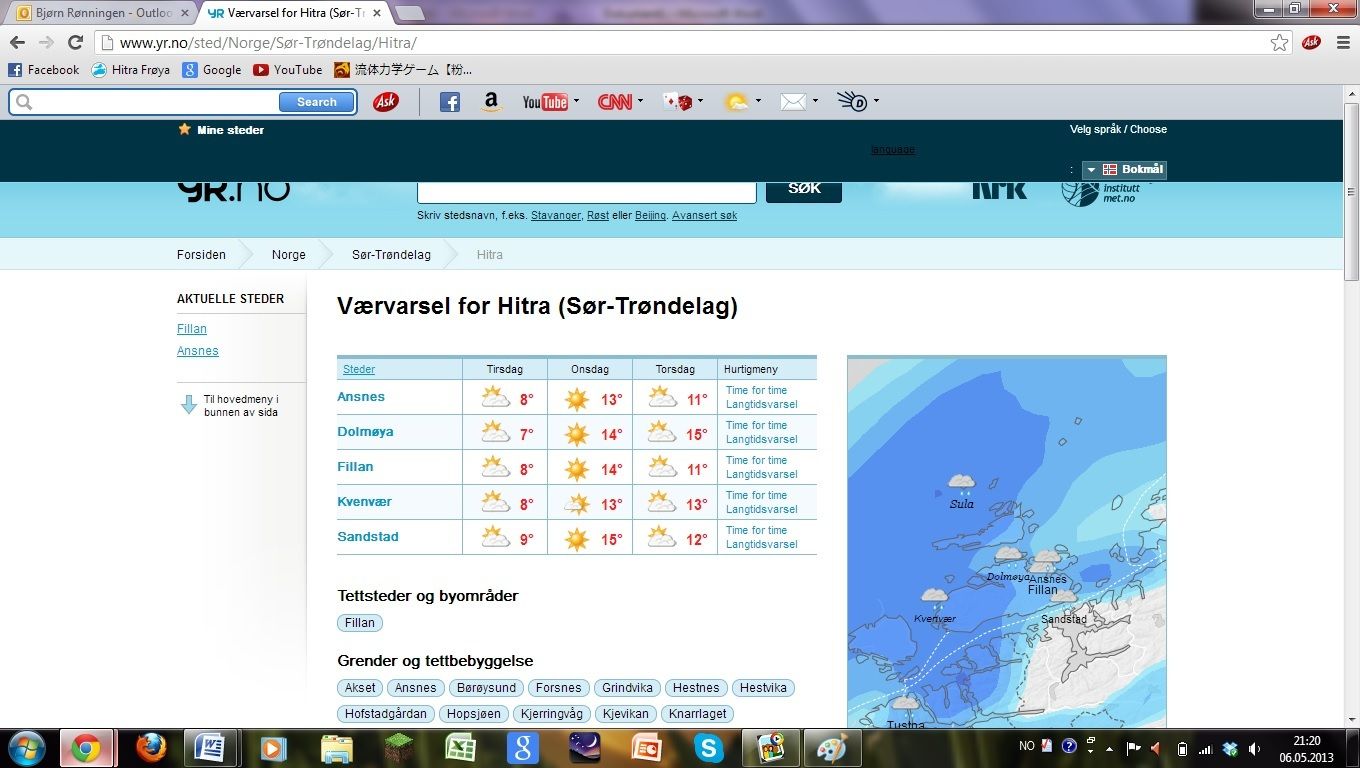Launch Firefox from the taskbar

pos(151,748)
